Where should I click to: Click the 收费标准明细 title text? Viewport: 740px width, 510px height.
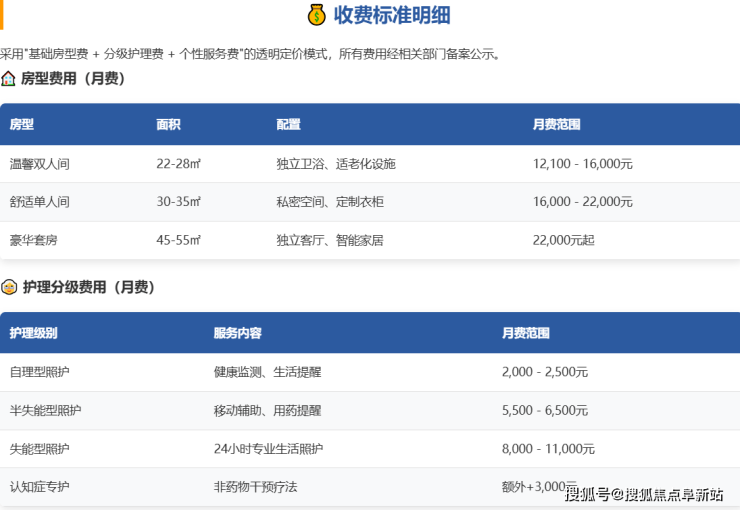coord(391,15)
